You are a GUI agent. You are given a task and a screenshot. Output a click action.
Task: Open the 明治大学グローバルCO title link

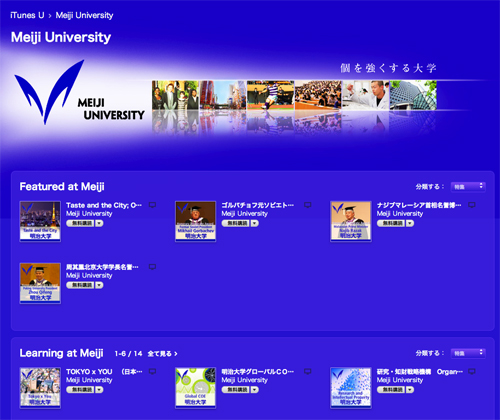point(258,372)
